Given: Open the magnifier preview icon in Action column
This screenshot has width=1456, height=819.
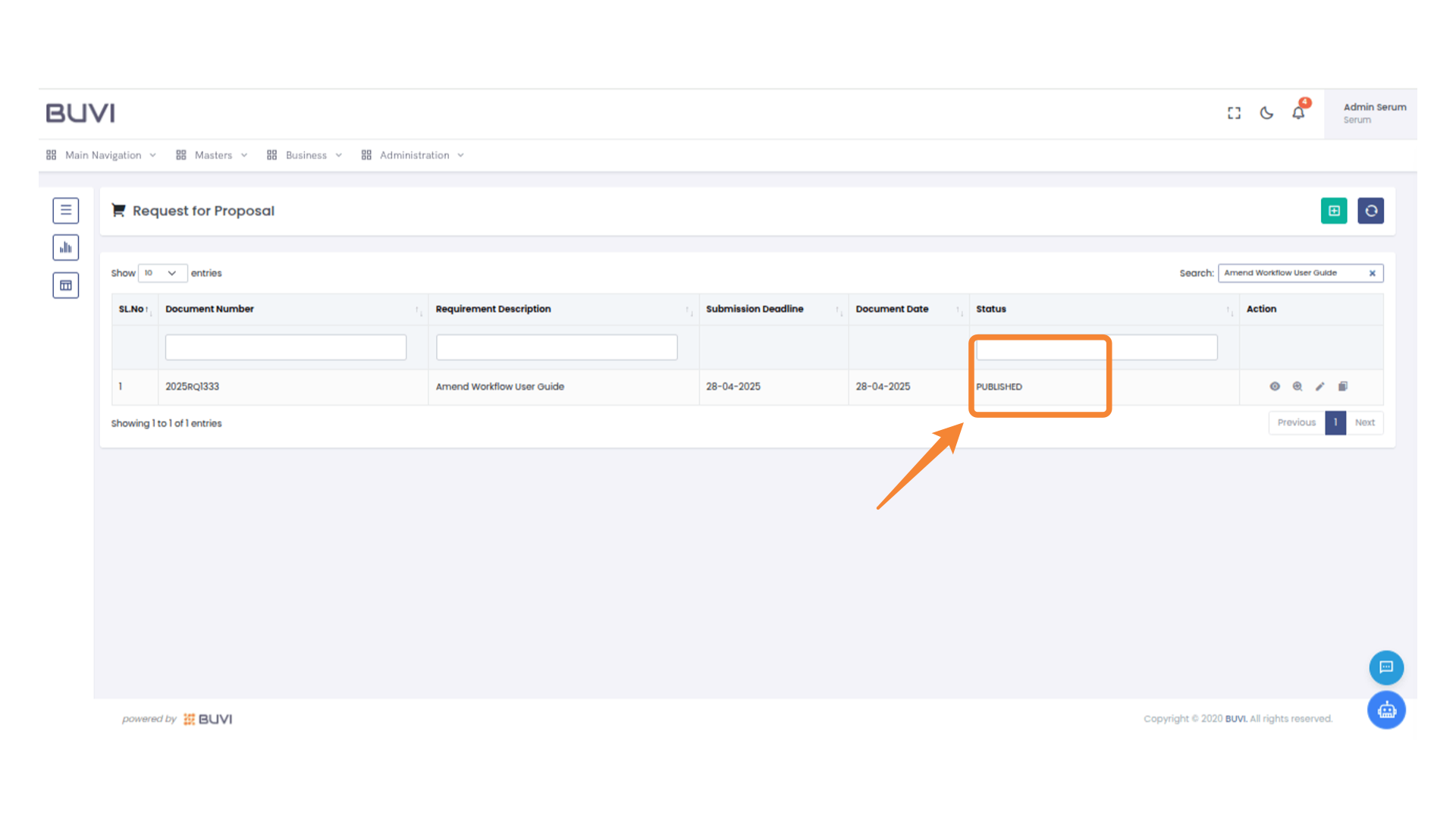Looking at the screenshot, I should [x=1298, y=387].
